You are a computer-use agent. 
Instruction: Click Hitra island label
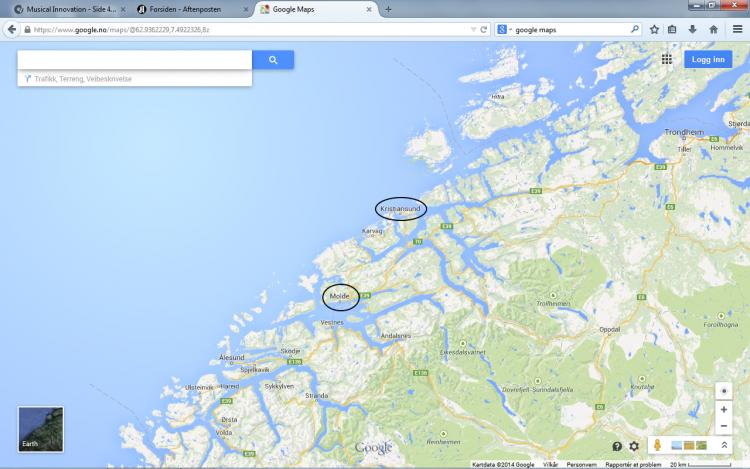[498, 97]
